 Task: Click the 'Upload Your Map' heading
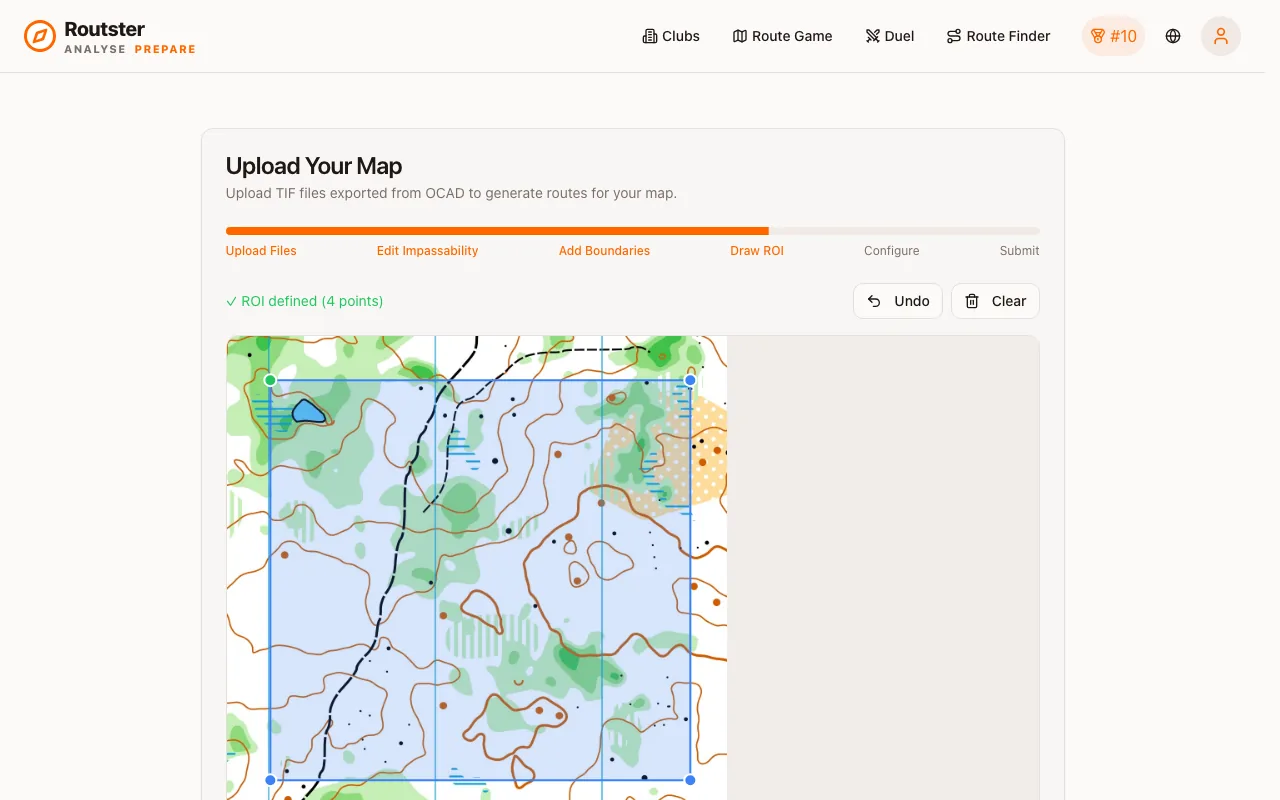pyautogui.click(x=314, y=166)
